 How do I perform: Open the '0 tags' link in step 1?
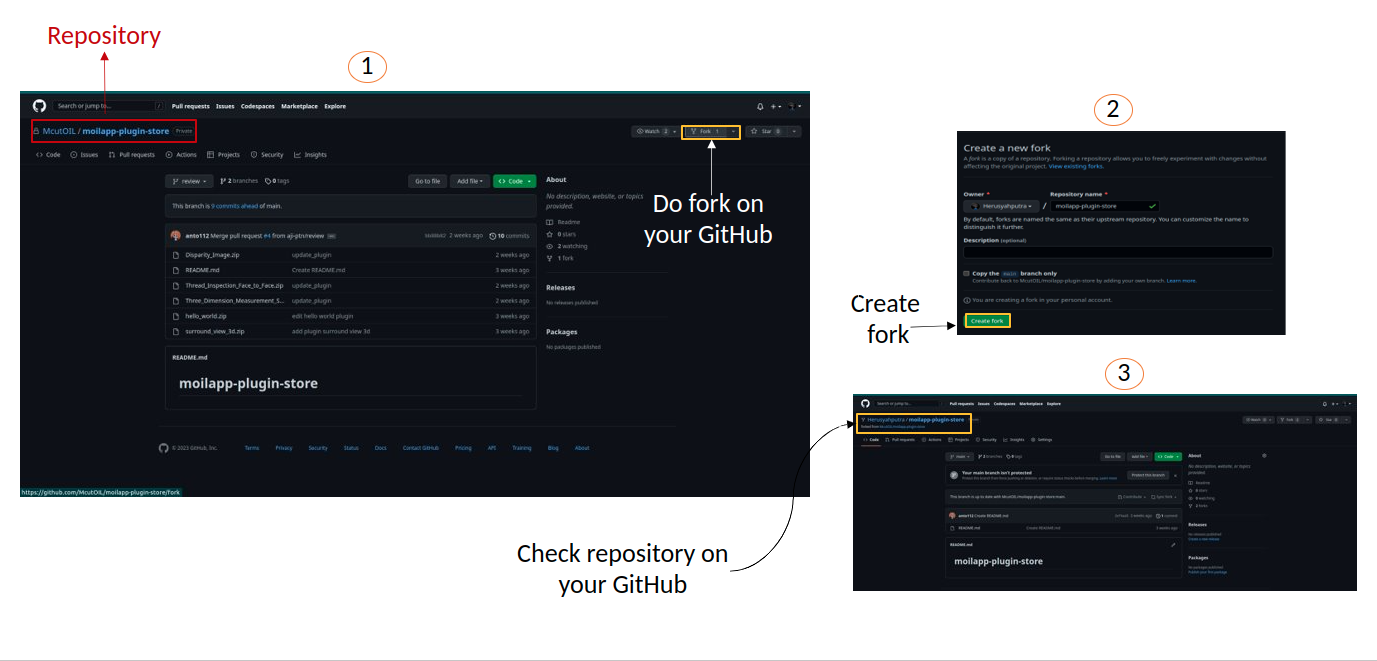(x=277, y=181)
